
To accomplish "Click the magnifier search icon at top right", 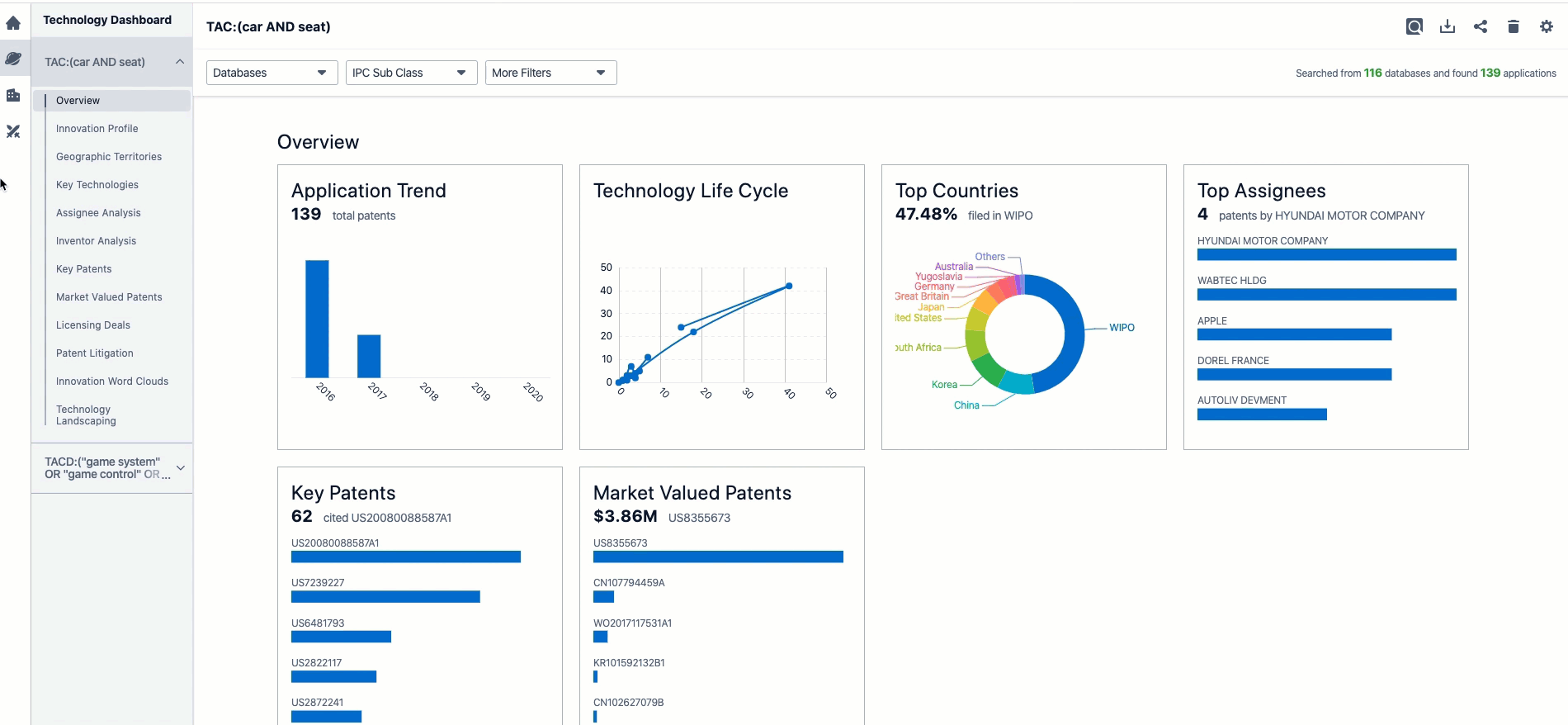I will [x=1414, y=26].
